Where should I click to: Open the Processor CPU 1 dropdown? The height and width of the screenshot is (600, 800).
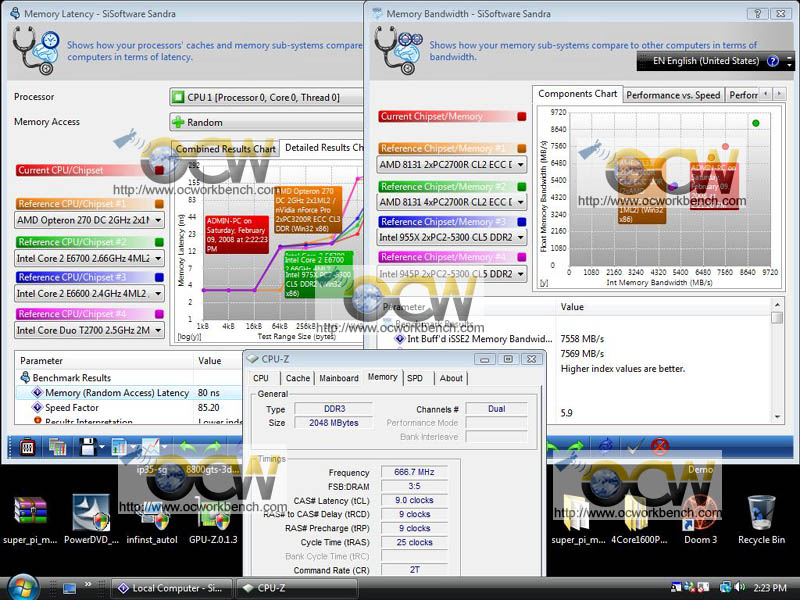(266, 97)
